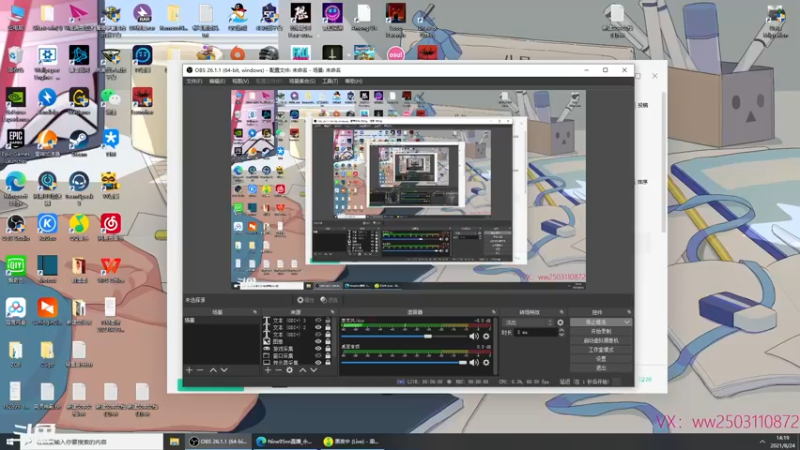This screenshot has height=450, width=800.
Task: Open Steam desktop shortcut
Action: click(x=79, y=143)
